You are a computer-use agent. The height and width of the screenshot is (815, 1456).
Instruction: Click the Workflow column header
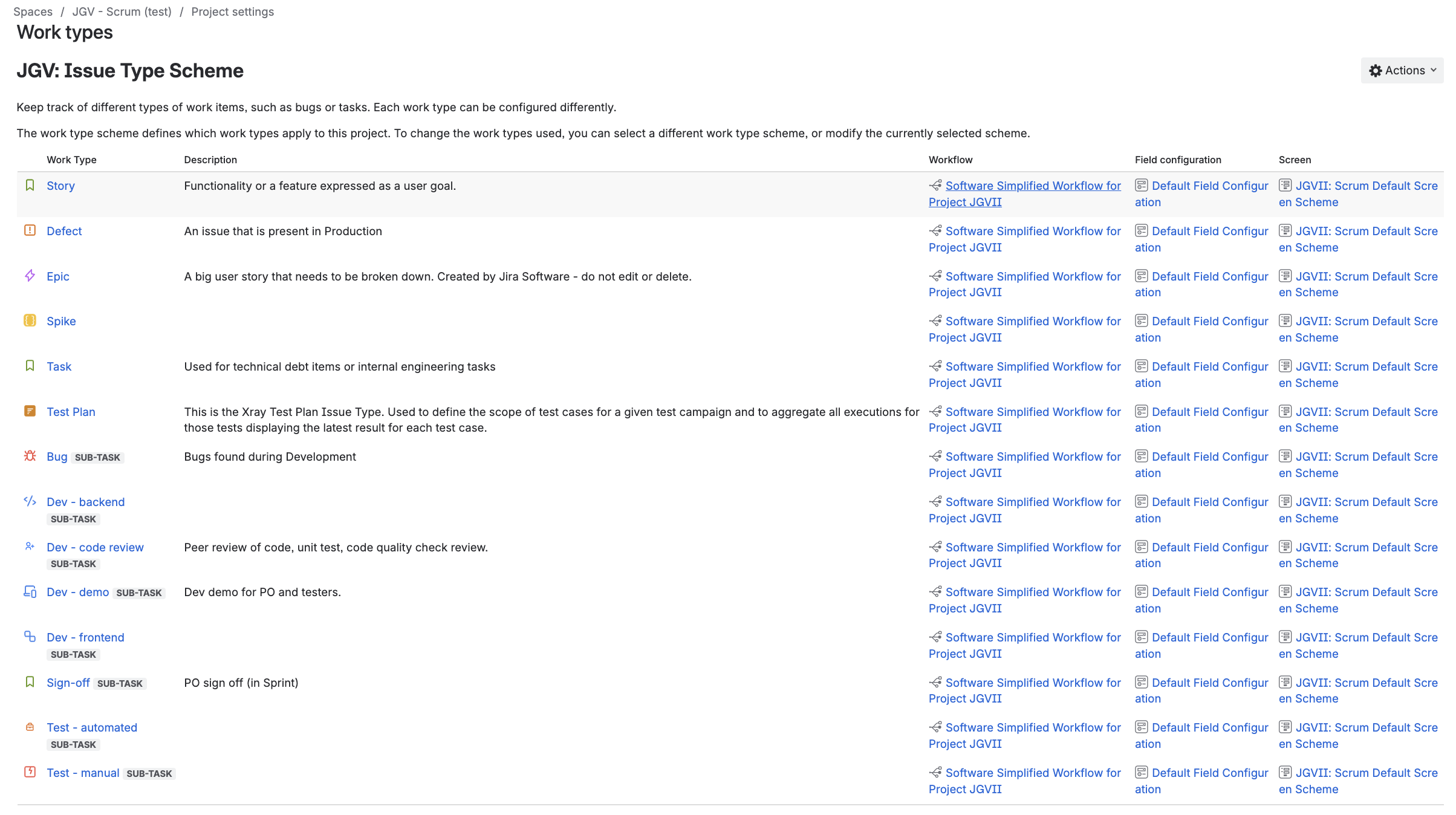[951, 160]
